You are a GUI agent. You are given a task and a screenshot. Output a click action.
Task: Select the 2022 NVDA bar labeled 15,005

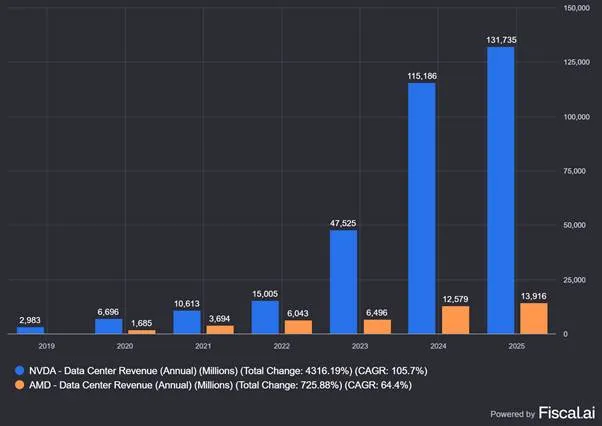pyautogui.click(x=265, y=317)
